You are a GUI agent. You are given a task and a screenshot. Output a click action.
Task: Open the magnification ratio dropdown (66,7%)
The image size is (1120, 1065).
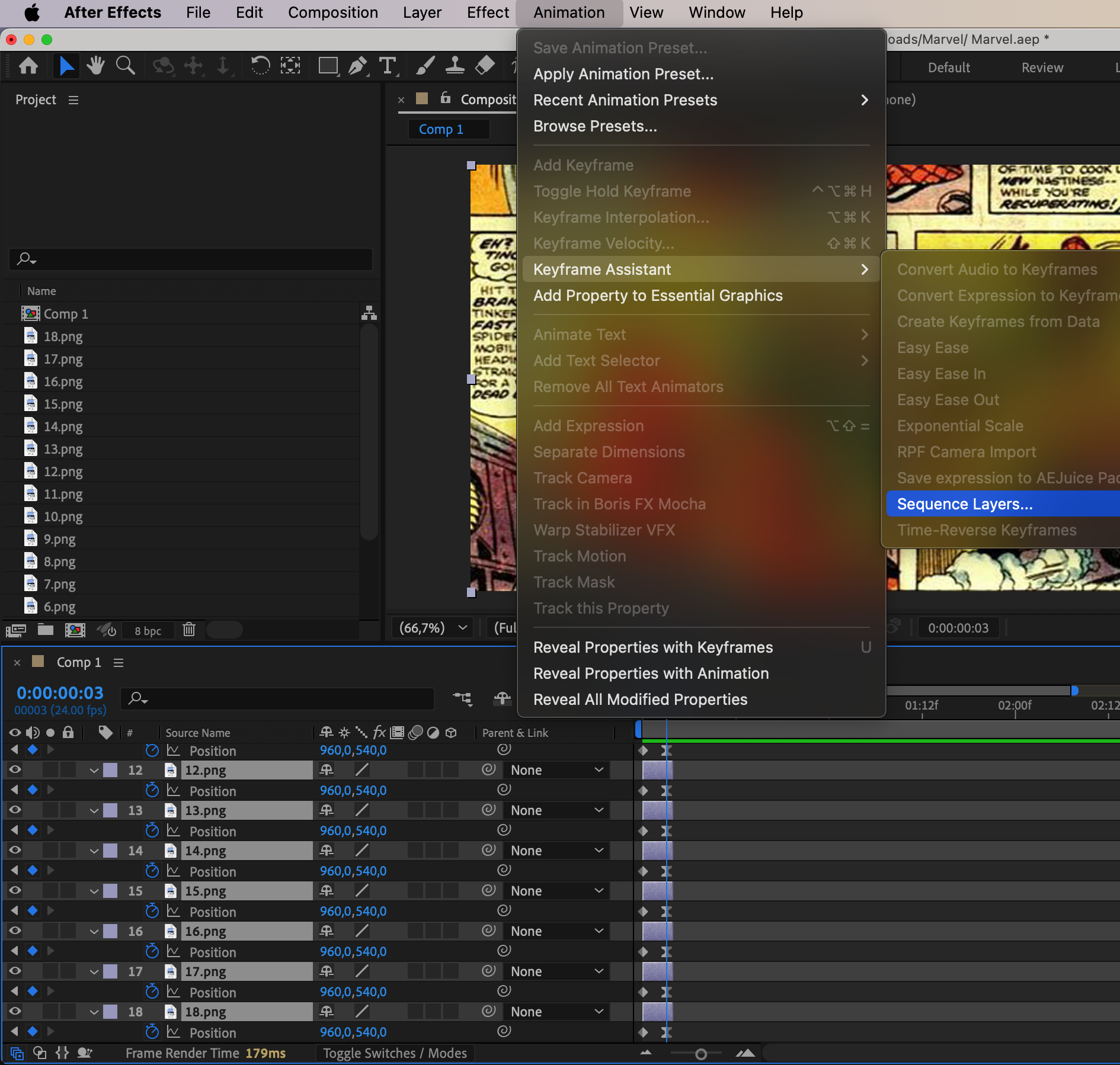click(433, 628)
